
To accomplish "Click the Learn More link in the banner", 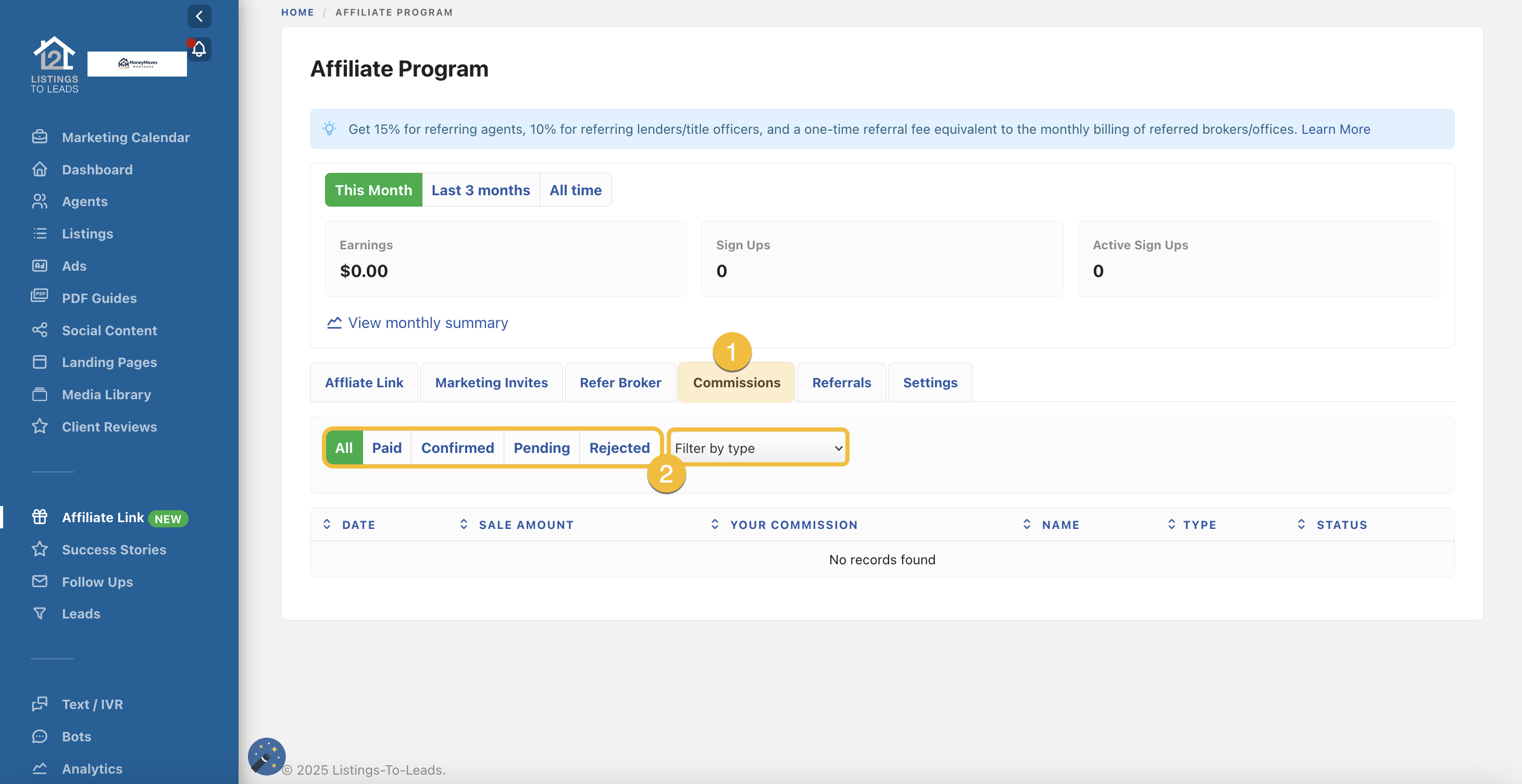I will point(1336,129).
